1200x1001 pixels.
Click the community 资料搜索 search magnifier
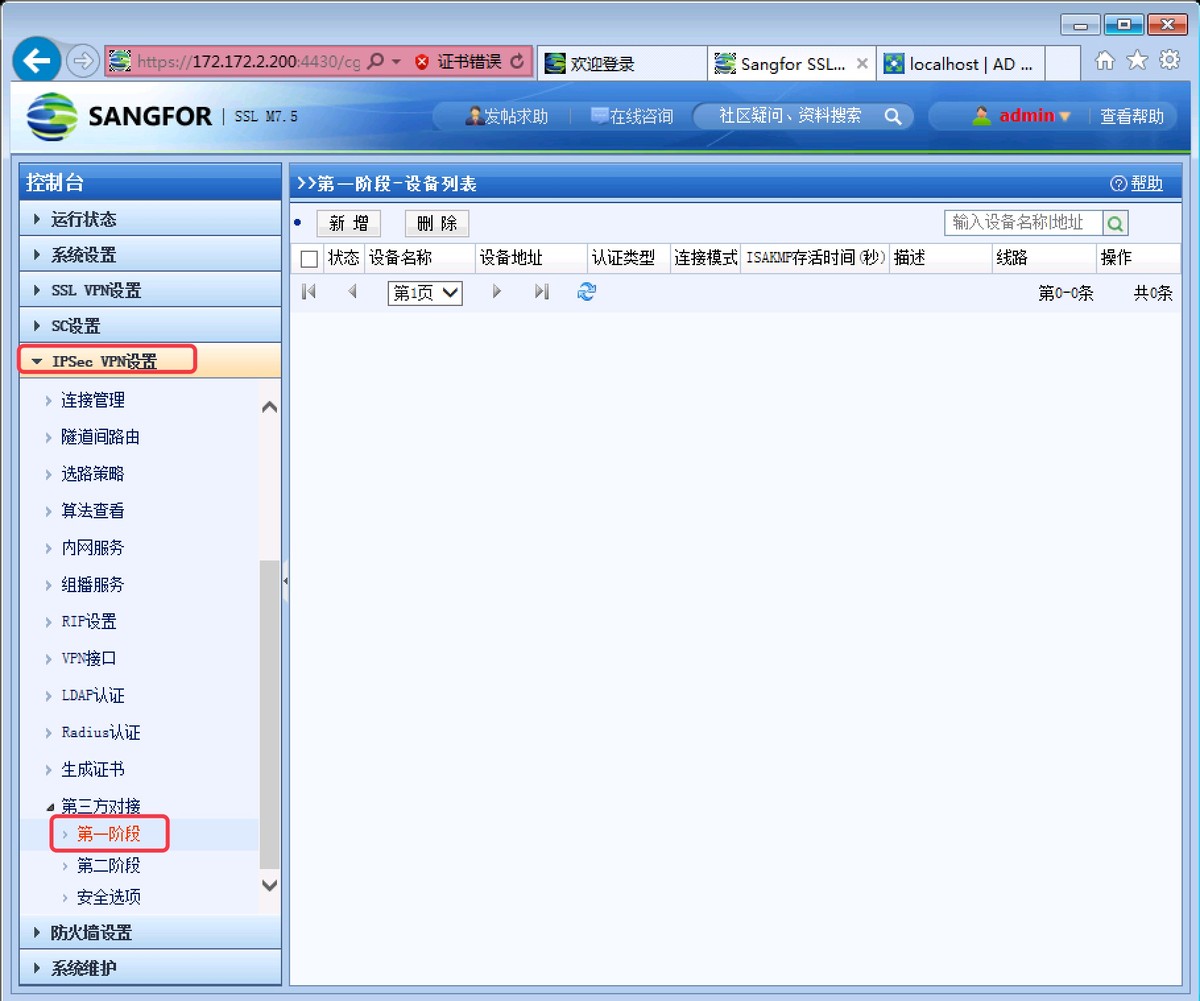[x=893, y=116]
